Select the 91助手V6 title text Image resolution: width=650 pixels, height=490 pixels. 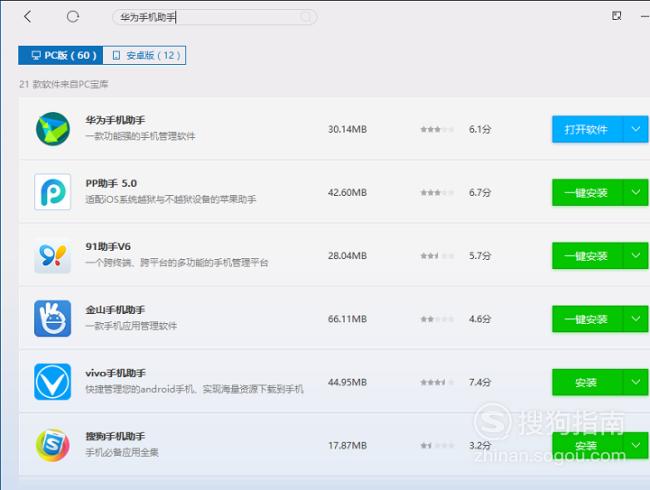(108, 247)
